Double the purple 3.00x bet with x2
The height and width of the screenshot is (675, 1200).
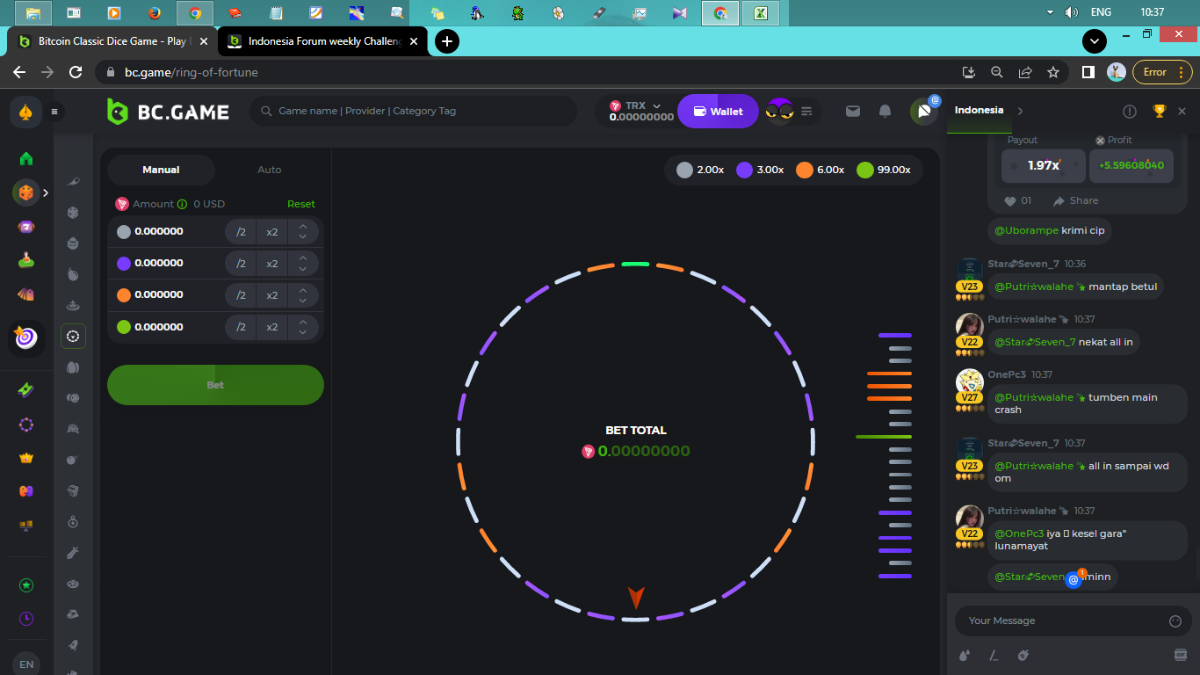click(x=271, y=264)
